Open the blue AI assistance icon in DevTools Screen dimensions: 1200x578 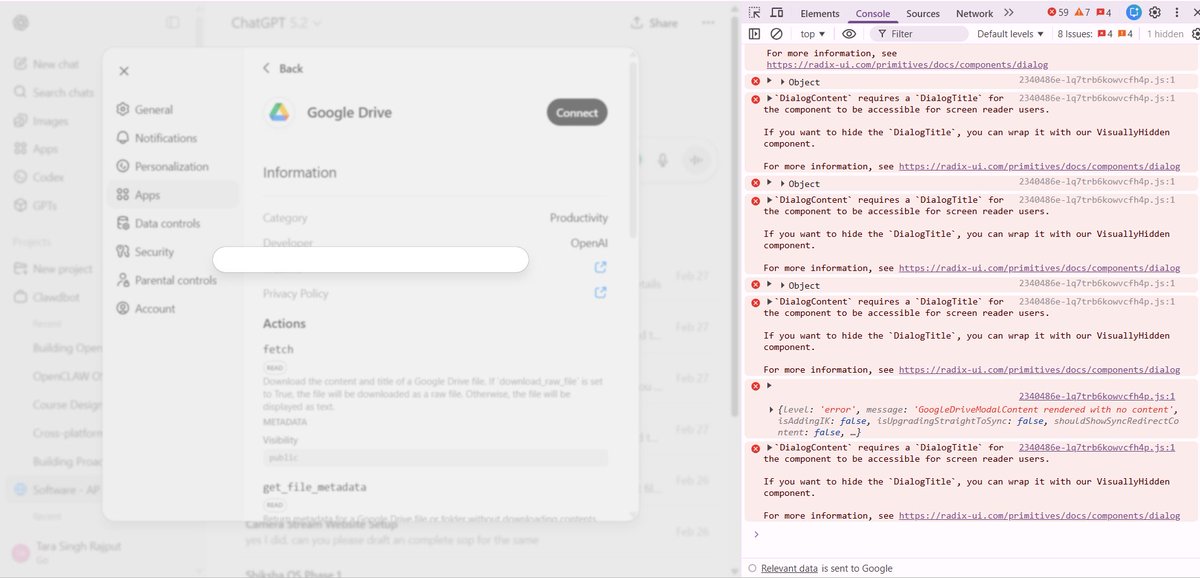tap(1133, 12)
